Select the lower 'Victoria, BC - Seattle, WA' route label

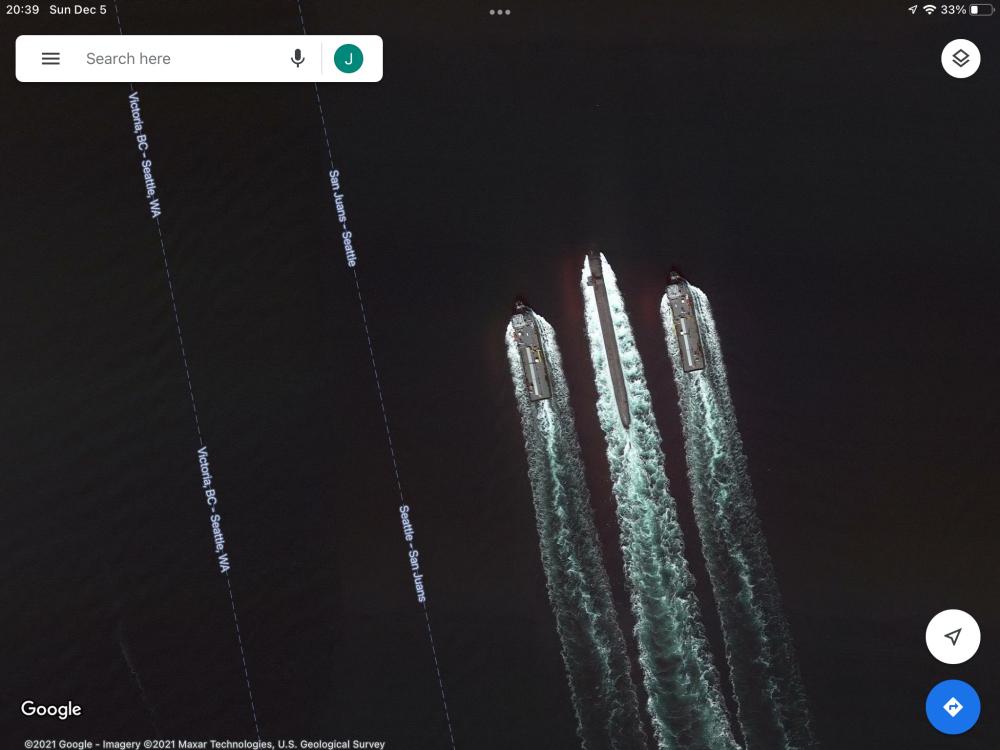click(214, 509)
